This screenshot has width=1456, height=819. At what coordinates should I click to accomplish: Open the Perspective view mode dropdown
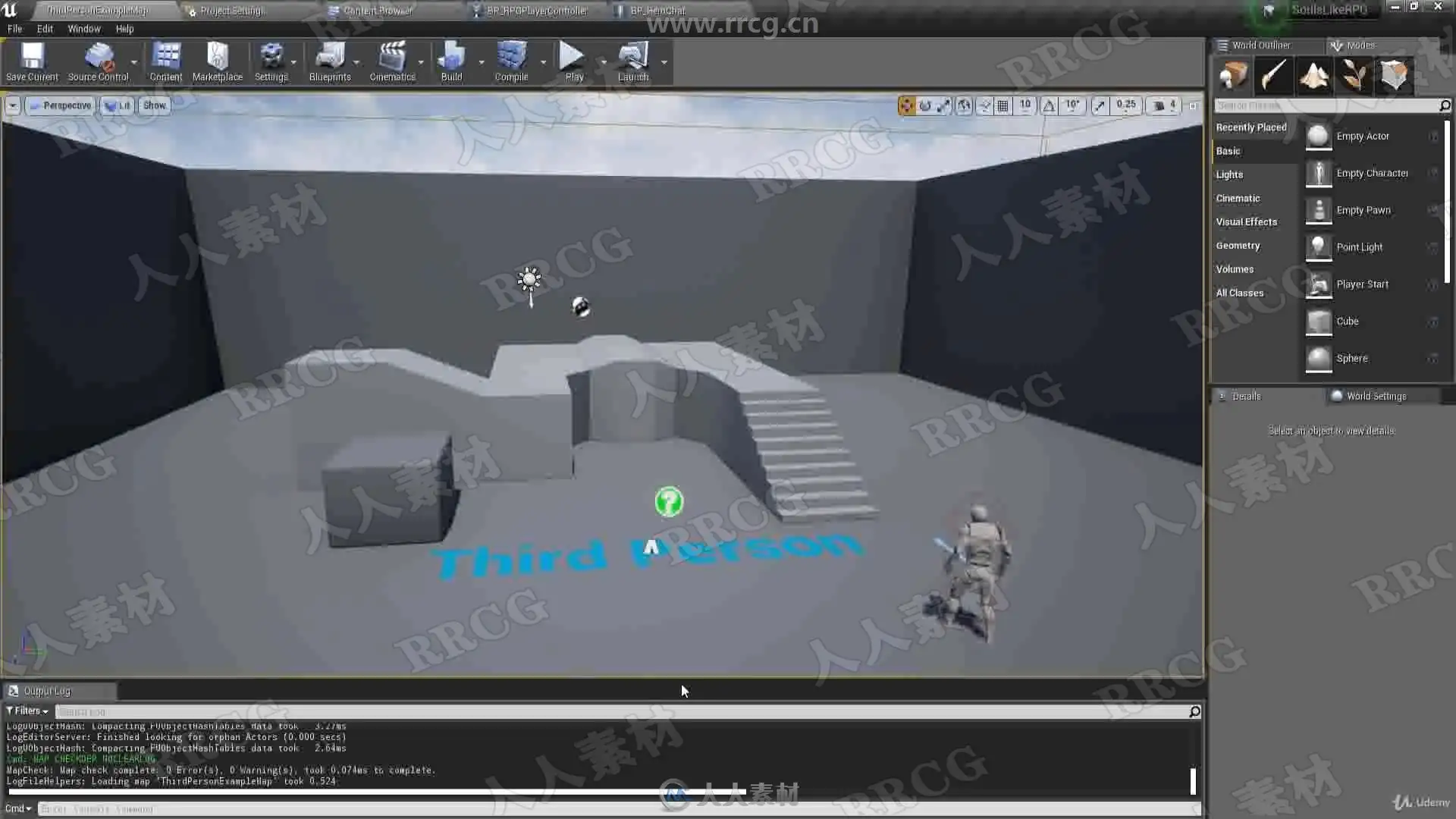tap(61, 105)
